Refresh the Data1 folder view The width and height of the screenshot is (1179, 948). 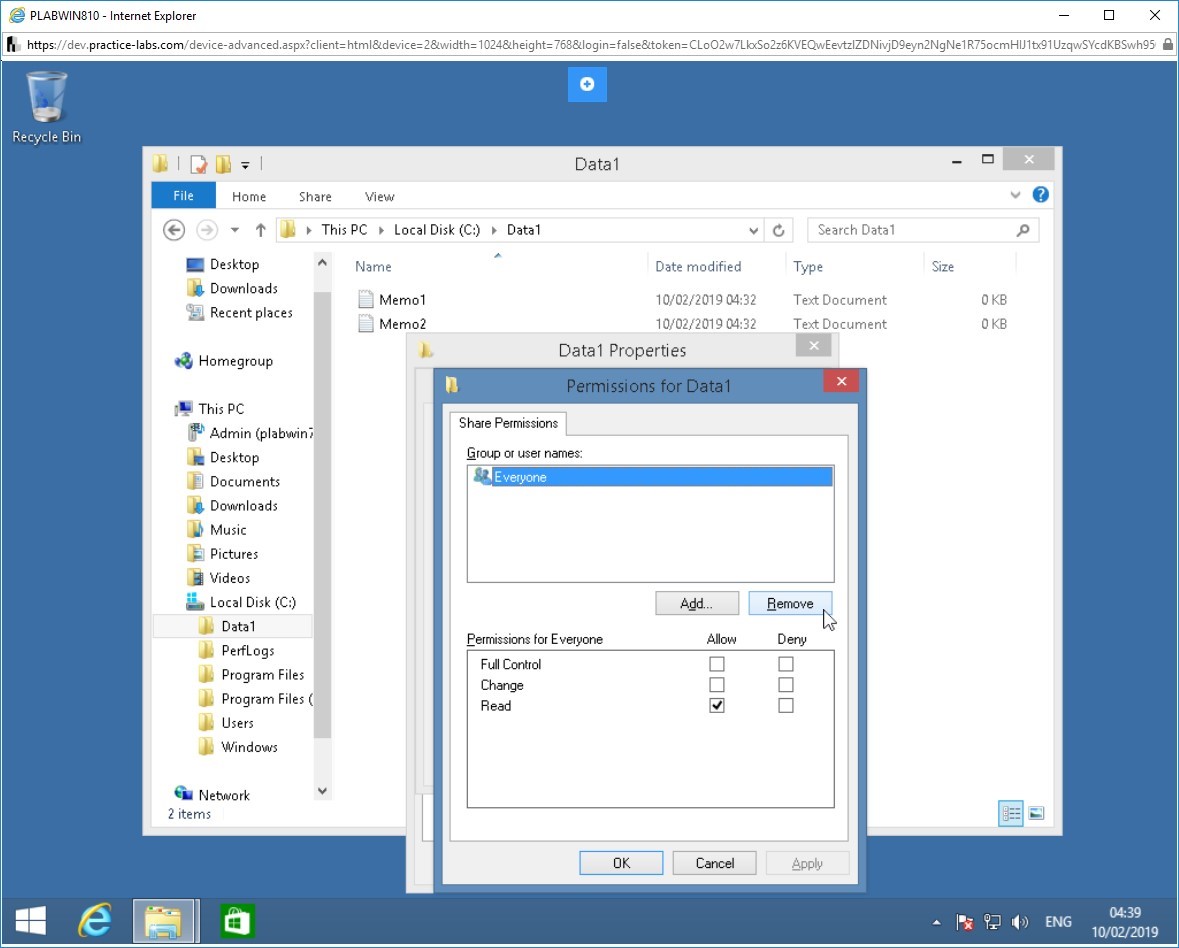779,230
